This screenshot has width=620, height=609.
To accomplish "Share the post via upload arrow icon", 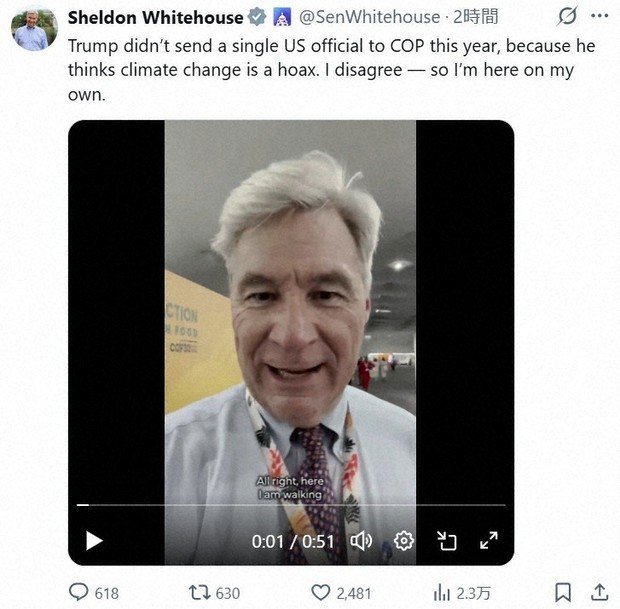I will click(x=599, y=592).
